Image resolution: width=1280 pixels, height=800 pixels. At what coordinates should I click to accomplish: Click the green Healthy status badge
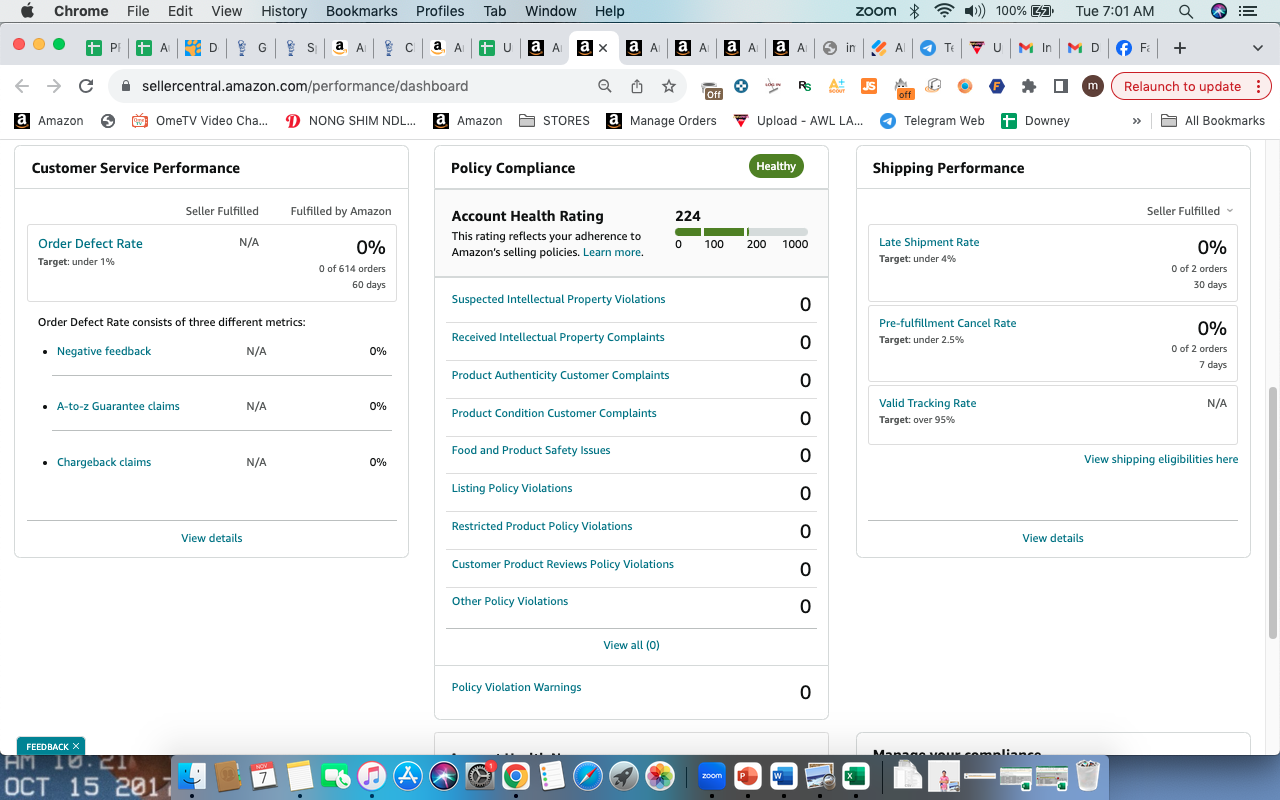[x=776, y=167]
